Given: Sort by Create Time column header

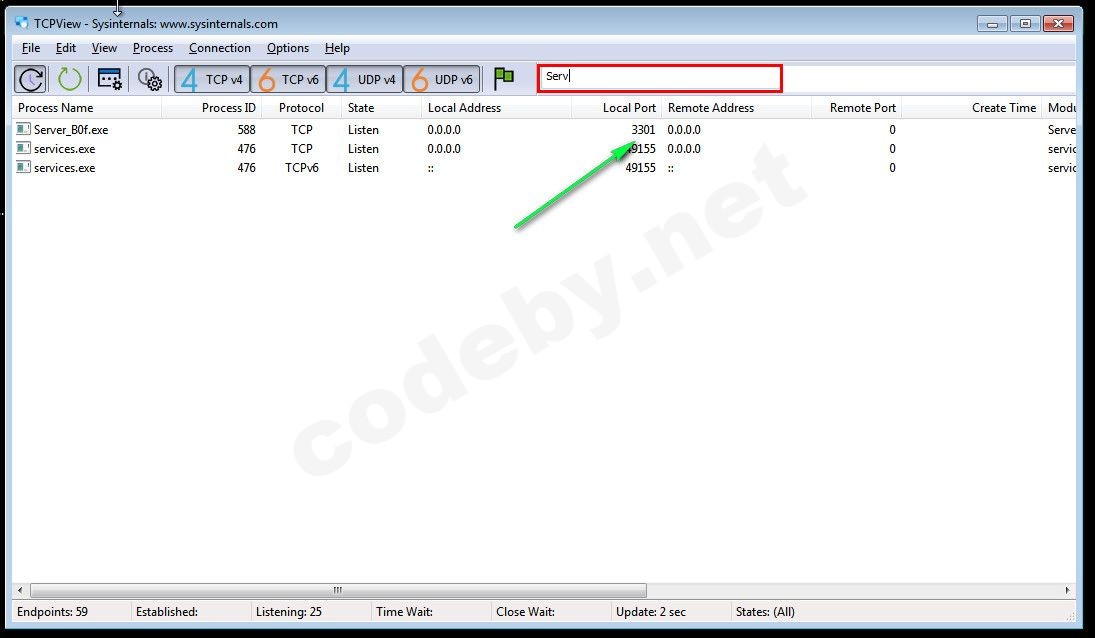Looking at the screenshot, I should coord(971,107).
